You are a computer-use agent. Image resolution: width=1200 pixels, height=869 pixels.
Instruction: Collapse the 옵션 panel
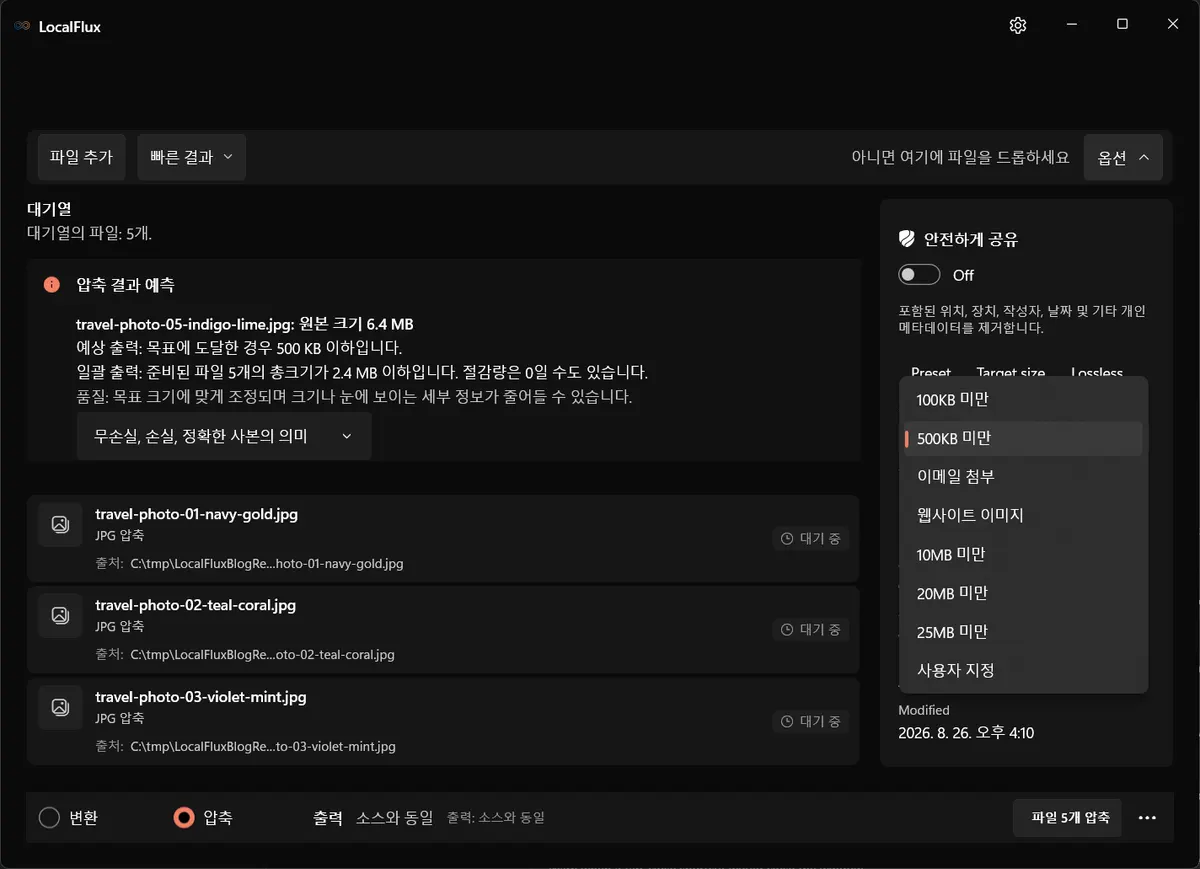tap(1123, 157)
